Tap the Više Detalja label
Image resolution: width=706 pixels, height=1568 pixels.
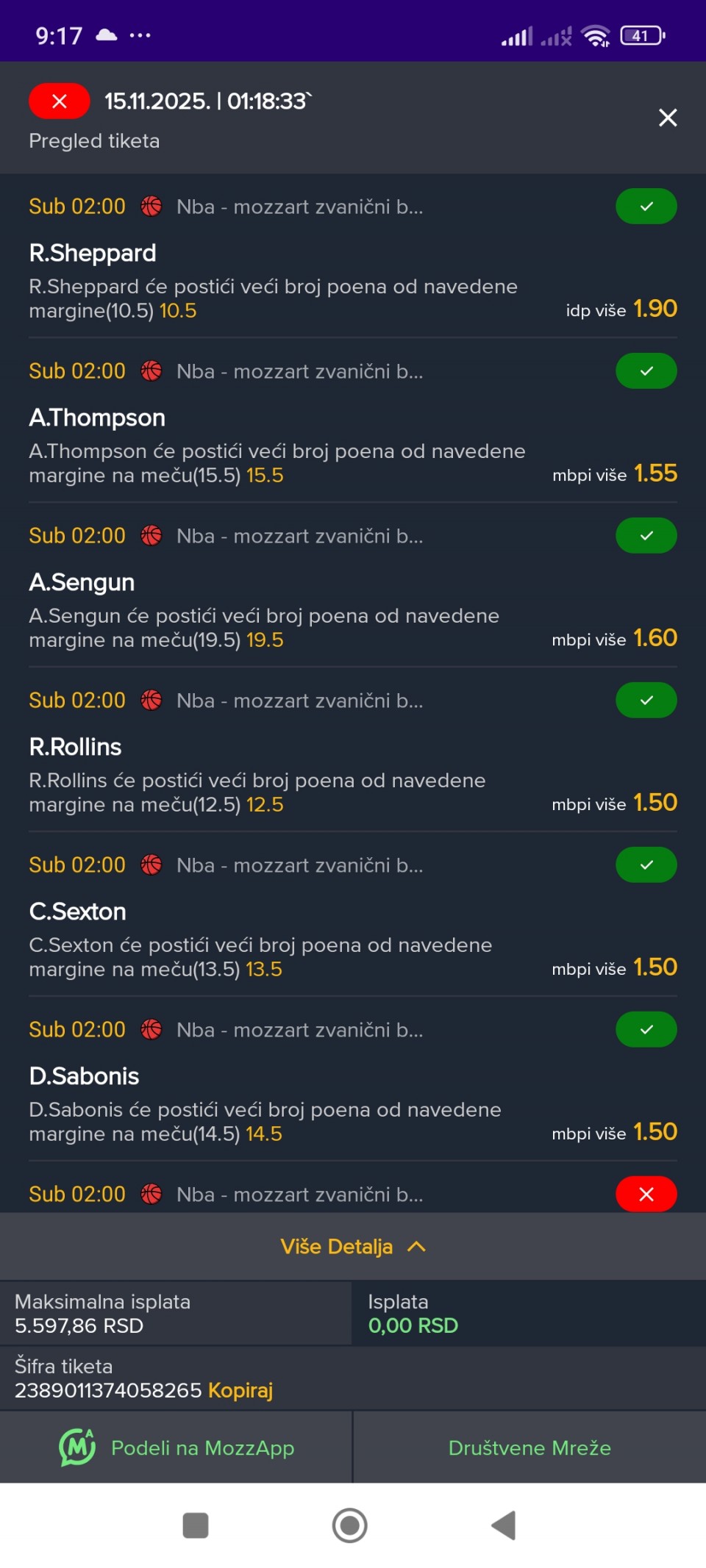point(336,1247)
